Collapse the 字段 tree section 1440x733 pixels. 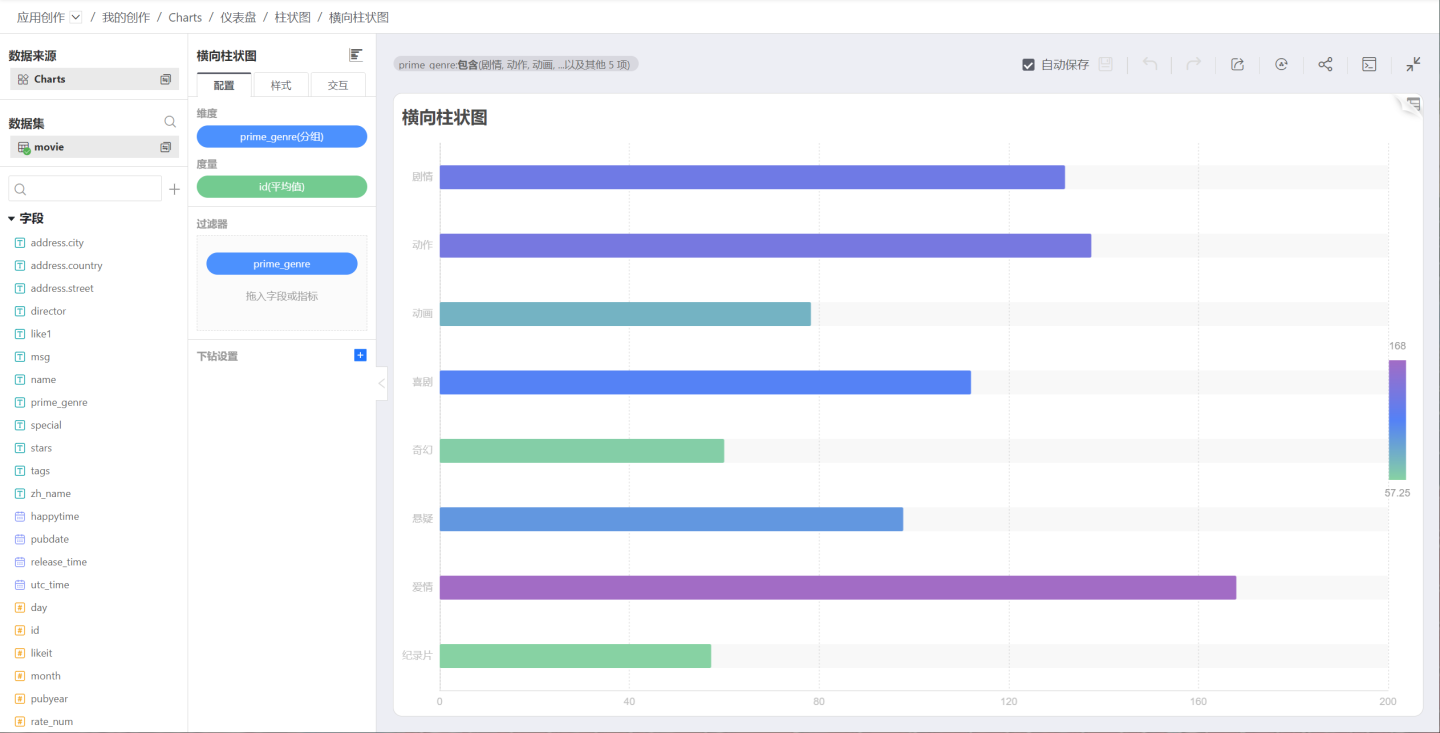(x=12, y=218)
